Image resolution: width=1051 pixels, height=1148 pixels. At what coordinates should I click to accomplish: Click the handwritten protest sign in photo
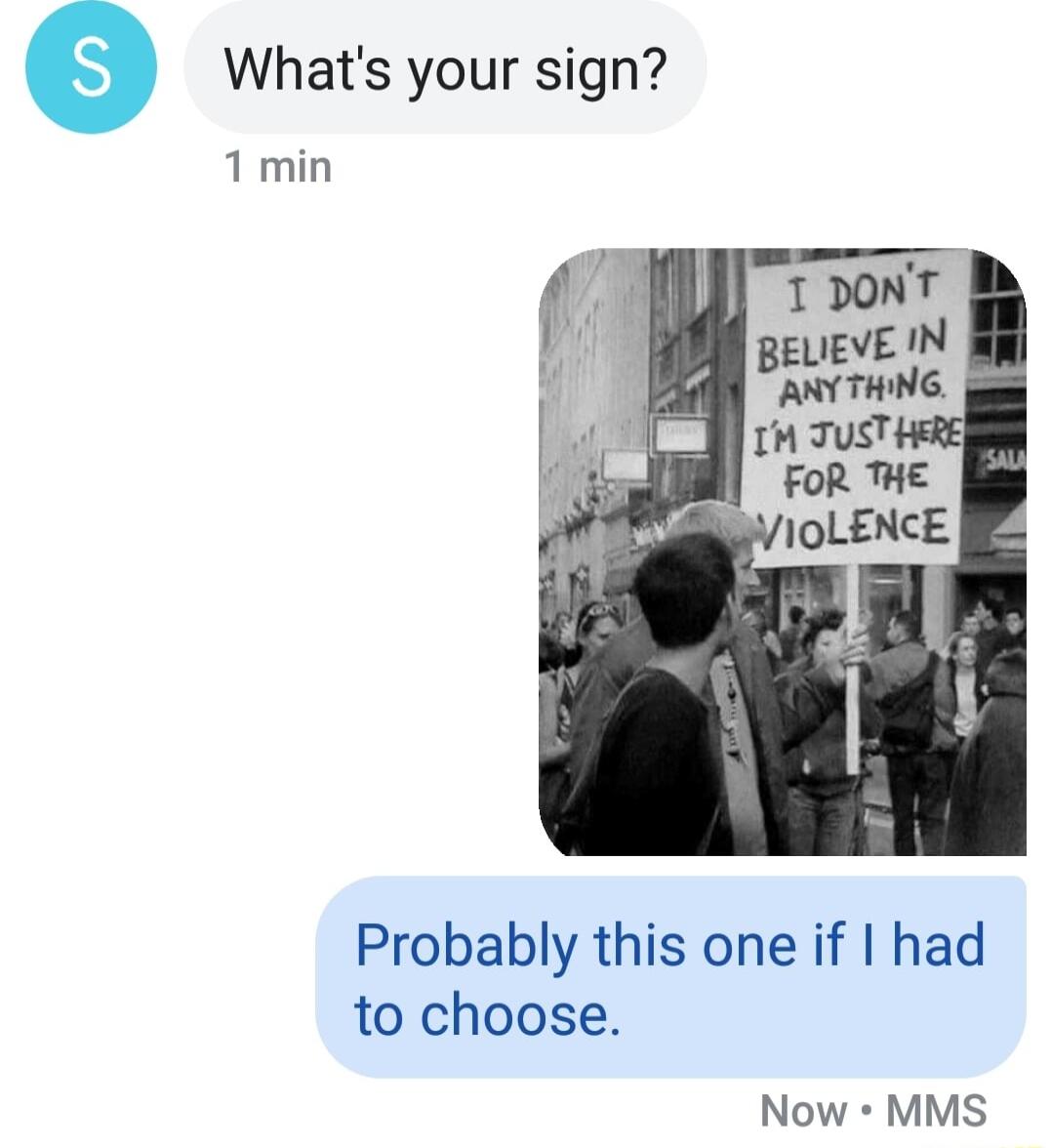coord(854,408)
